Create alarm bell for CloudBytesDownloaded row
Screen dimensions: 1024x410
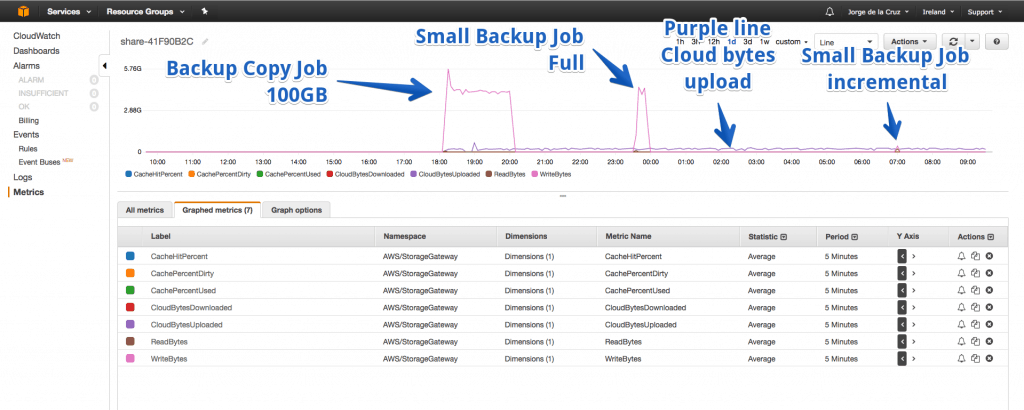click(x=961, y=308)
